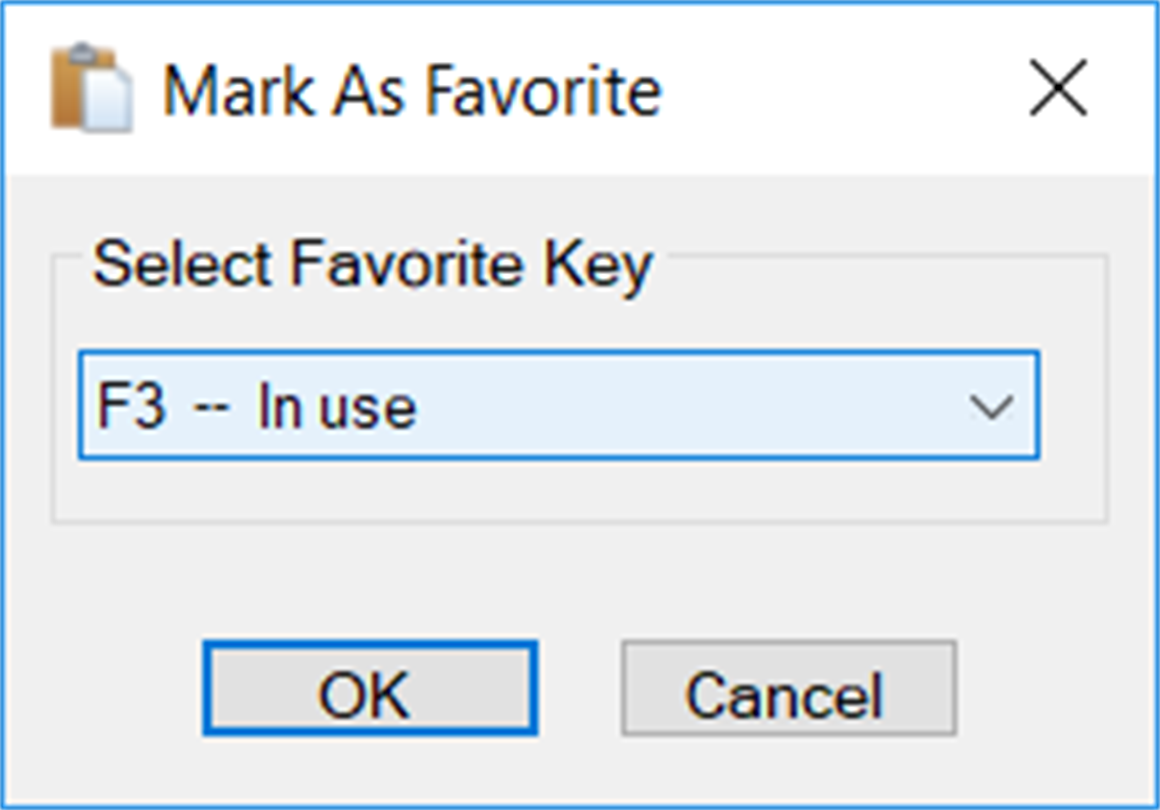
Task: Click the blank dialog area above the OK button
Action: click(369, 580)
